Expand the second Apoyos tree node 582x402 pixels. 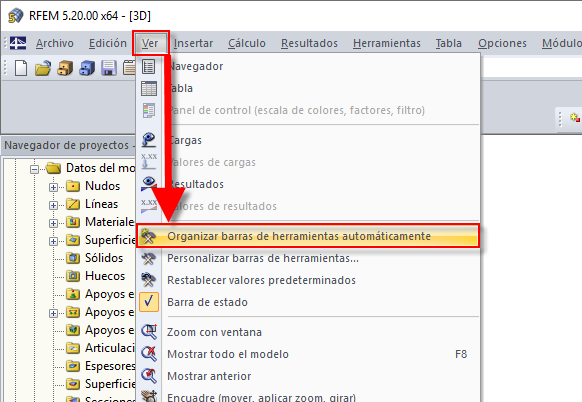pyautogui.click(x=53, y=313)
